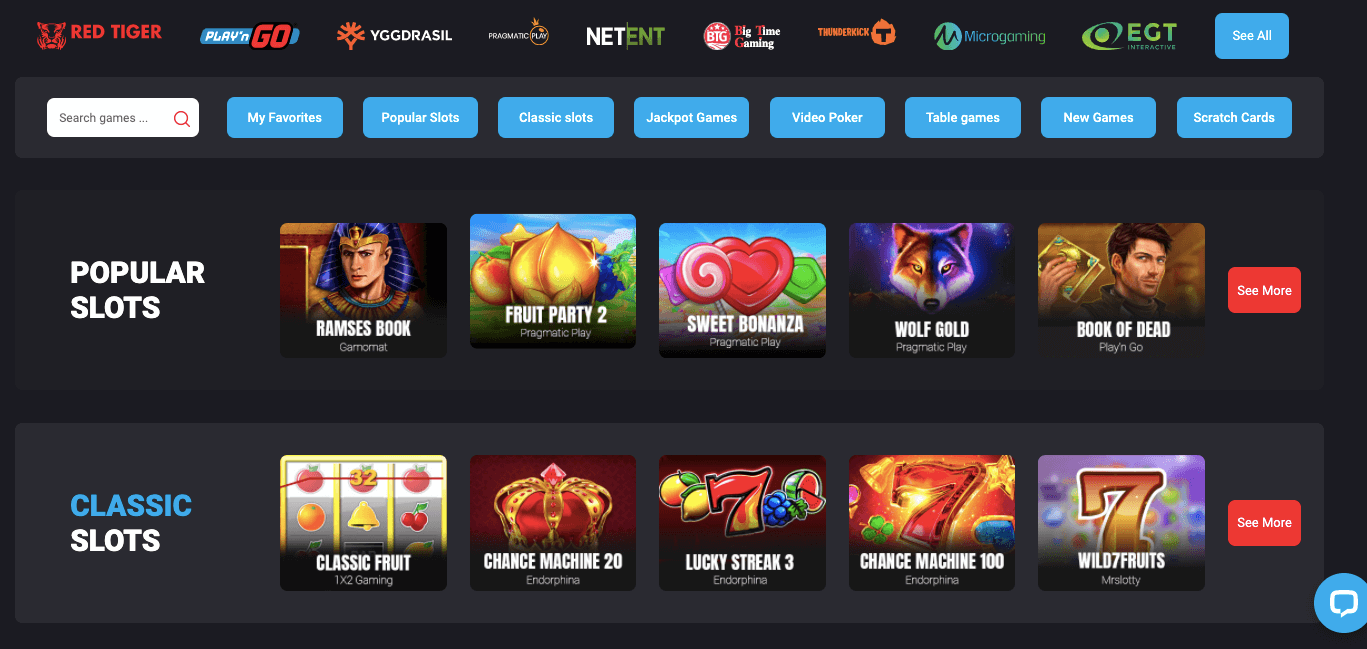This screenshot has height=649, width=1367.
Task: Select the Thunderkick provider logo
Action: (x=856, y=33)
